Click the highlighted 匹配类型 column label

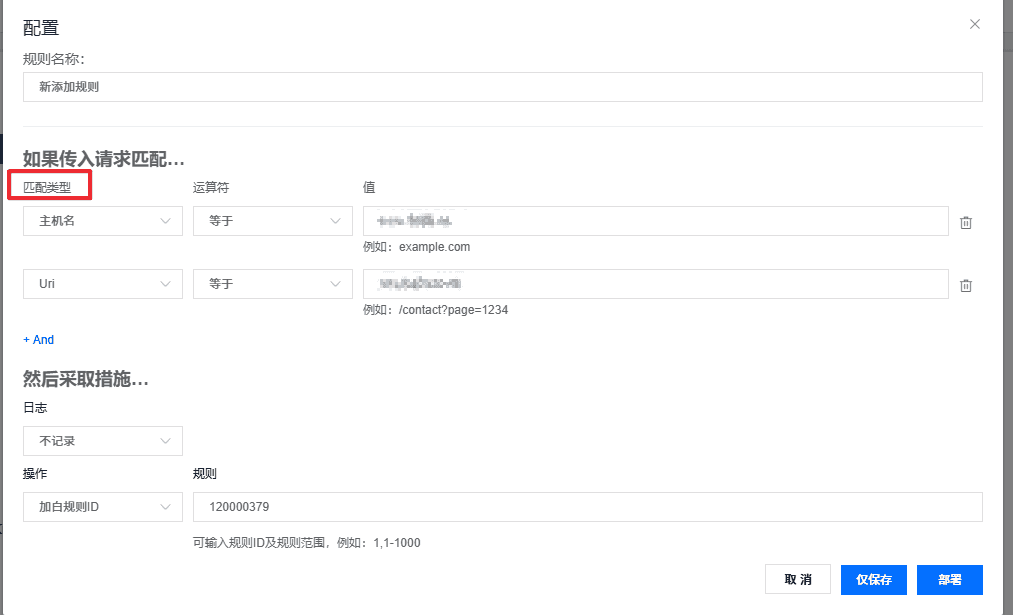click(48, 187)
